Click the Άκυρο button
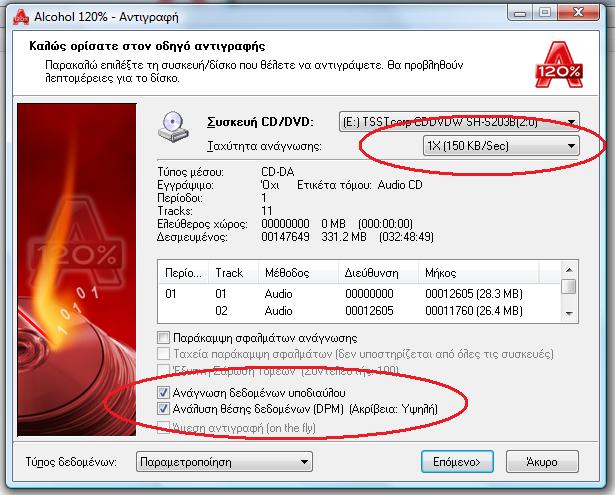The image size is (615, 495). [x=542, y=462]
